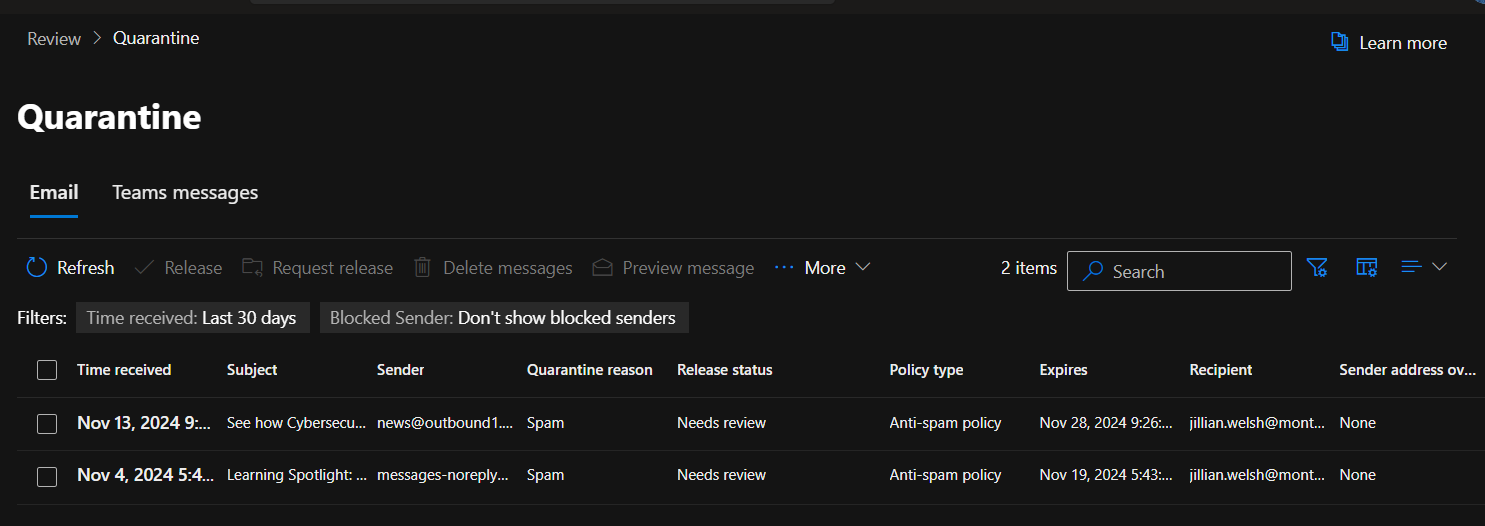Image resolution: width=1485 pixels, height=526 pixels.
Task: Click the Refresh icon in the toolbar
Action: tap(37, 268)
